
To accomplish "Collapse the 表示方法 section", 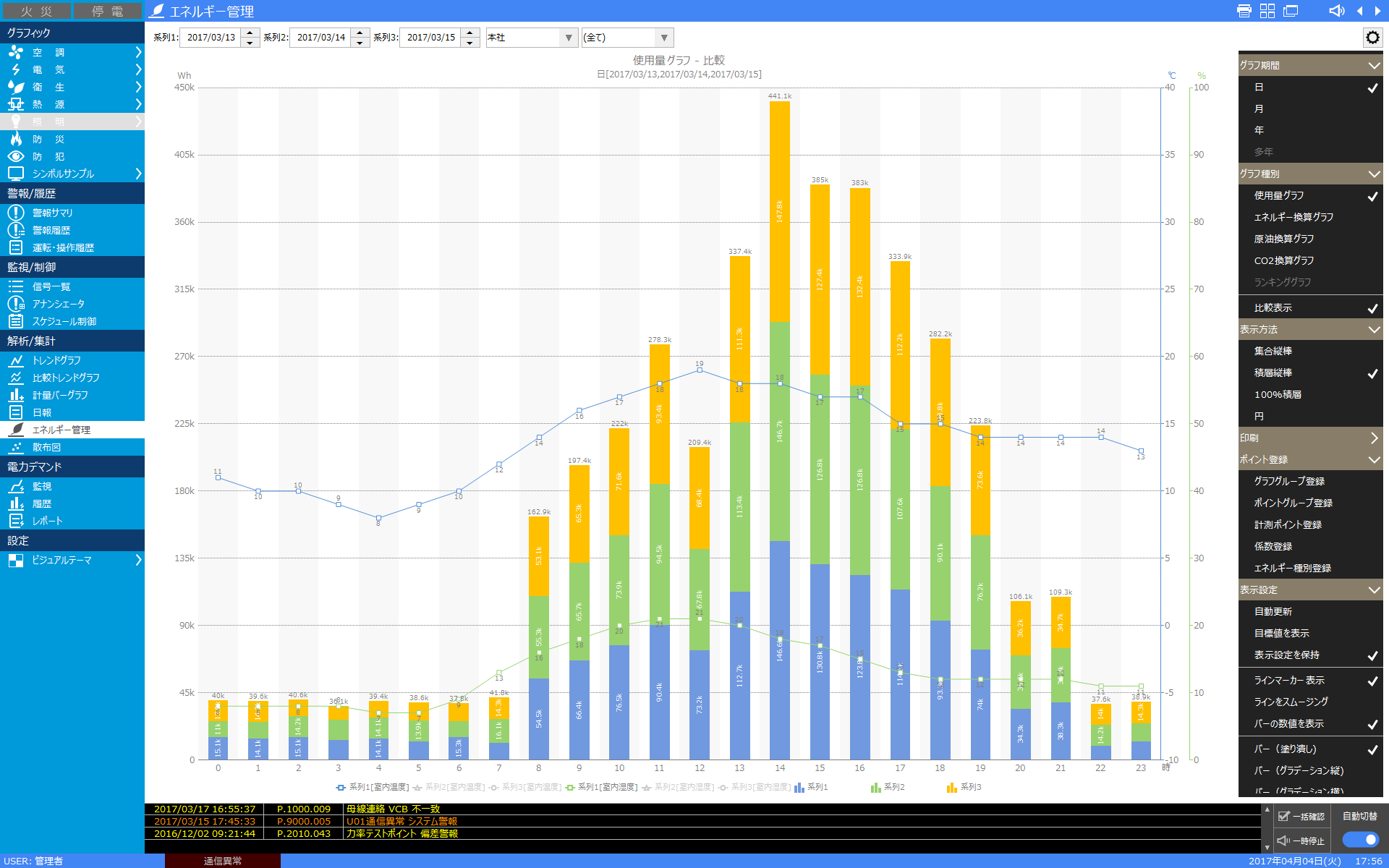I will coord(1311,329).
